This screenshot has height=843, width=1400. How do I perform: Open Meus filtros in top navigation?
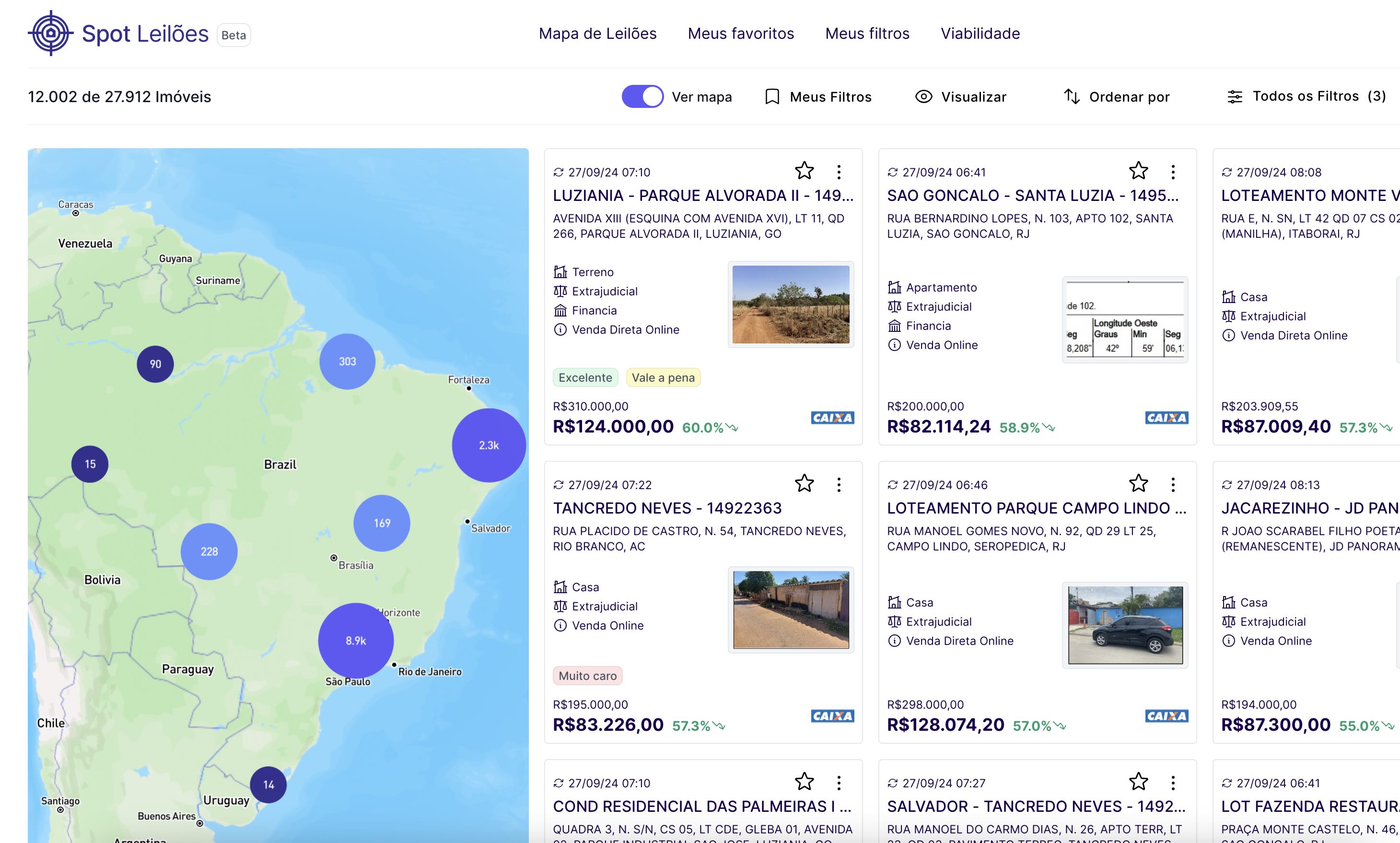[x=867, y=34]
